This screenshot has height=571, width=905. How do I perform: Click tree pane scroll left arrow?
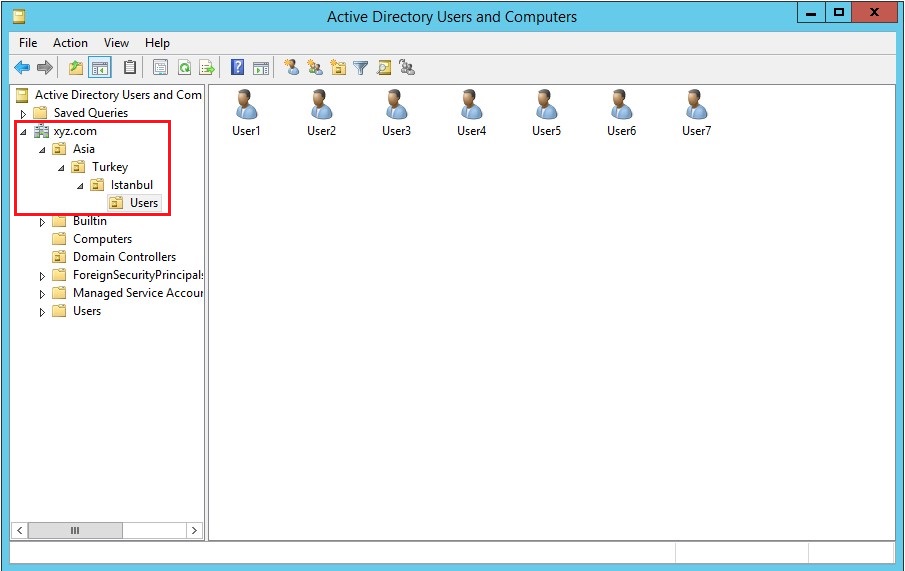20,530
